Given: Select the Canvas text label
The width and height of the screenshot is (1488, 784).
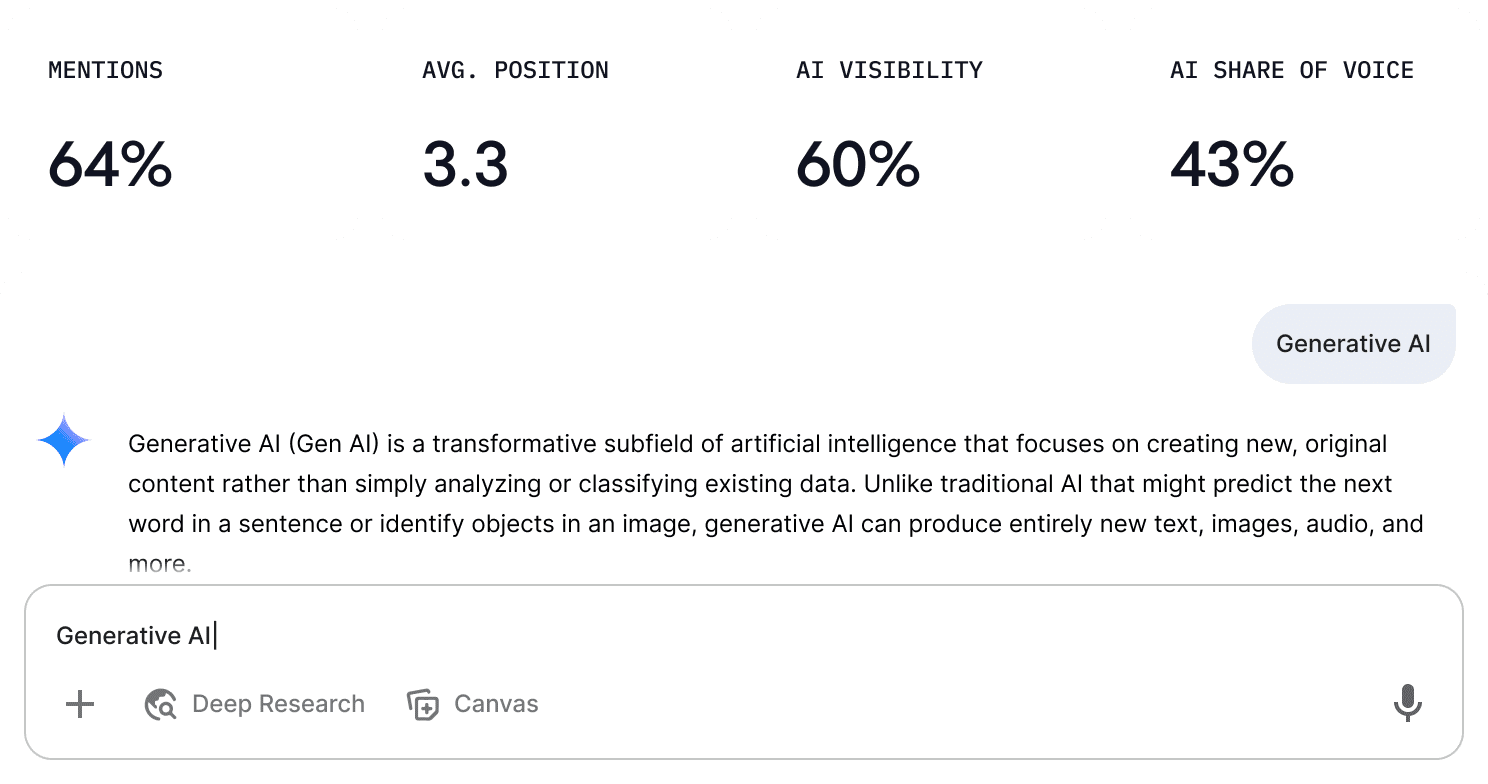Looking at the screenshot, I should coord(496,704).
